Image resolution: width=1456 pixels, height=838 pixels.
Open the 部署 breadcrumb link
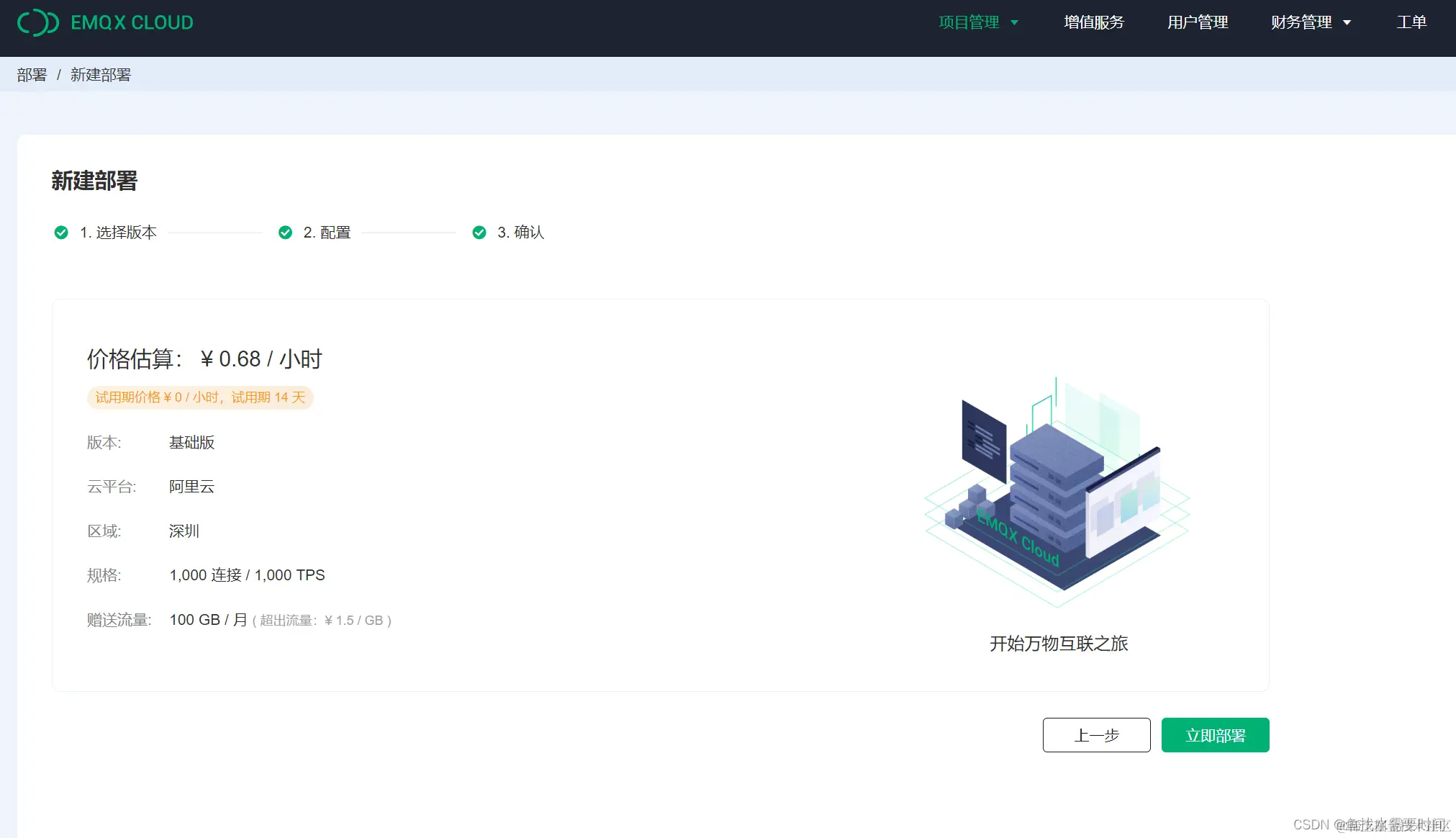[31, 75]
